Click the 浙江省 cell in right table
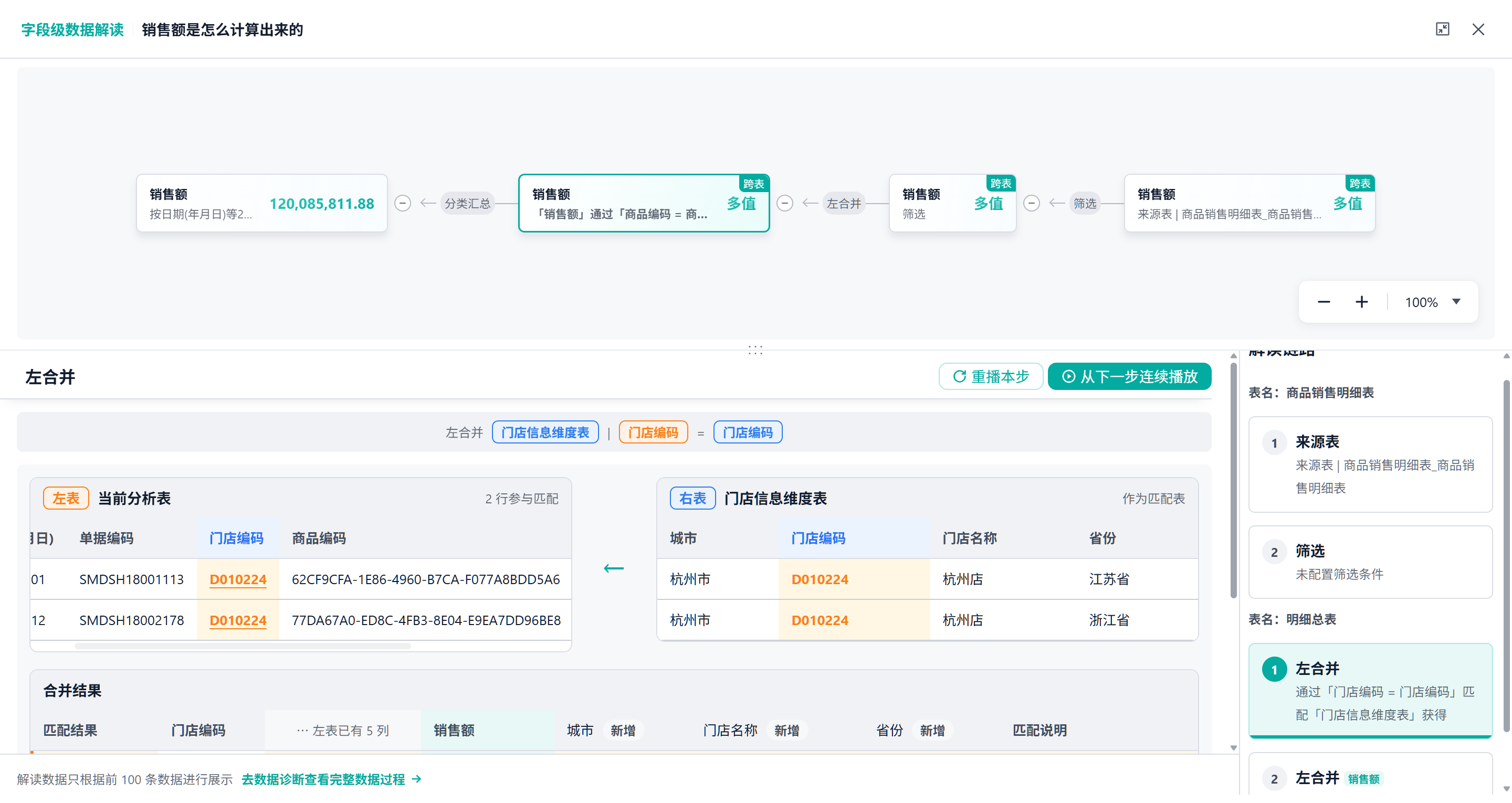 point(1109,620)
